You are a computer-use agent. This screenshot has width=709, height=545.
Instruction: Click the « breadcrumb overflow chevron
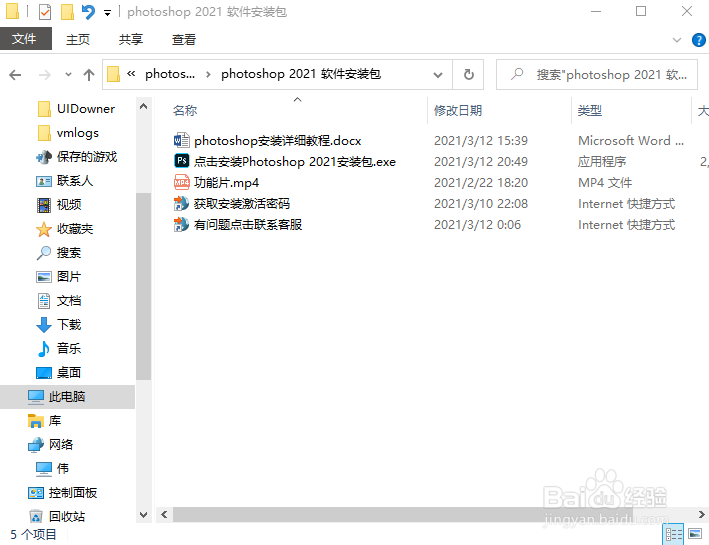(x=131, y=74)
